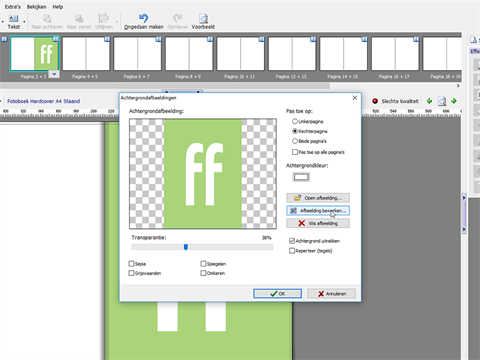The image size is (480, 360).
Task: Click layout icon on Pagina 4 + 5 thumbnail
Action: click(x=107, y=39)
